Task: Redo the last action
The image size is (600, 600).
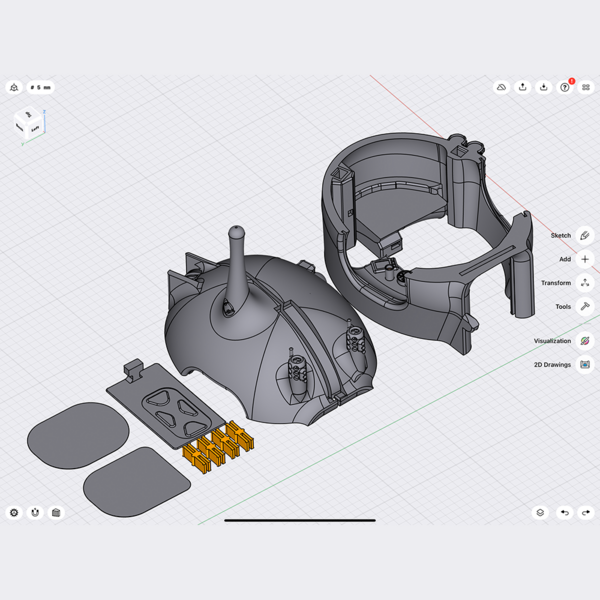Action: pyautogui.click(x=585, y=512)
